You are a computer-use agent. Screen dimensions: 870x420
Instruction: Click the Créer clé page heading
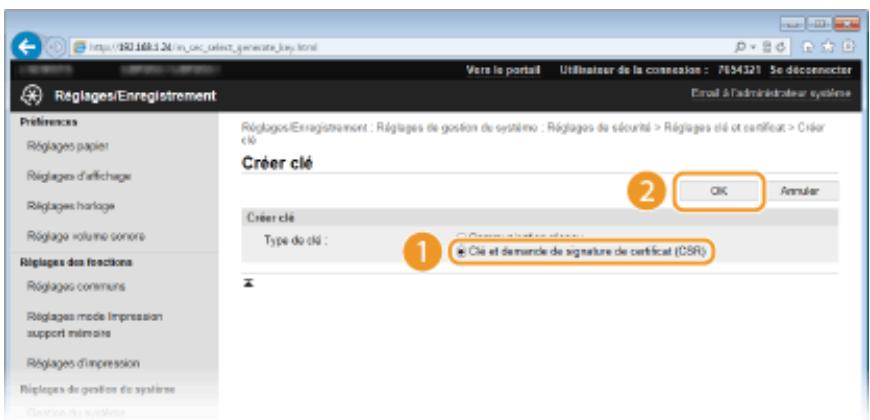[277, 164]
